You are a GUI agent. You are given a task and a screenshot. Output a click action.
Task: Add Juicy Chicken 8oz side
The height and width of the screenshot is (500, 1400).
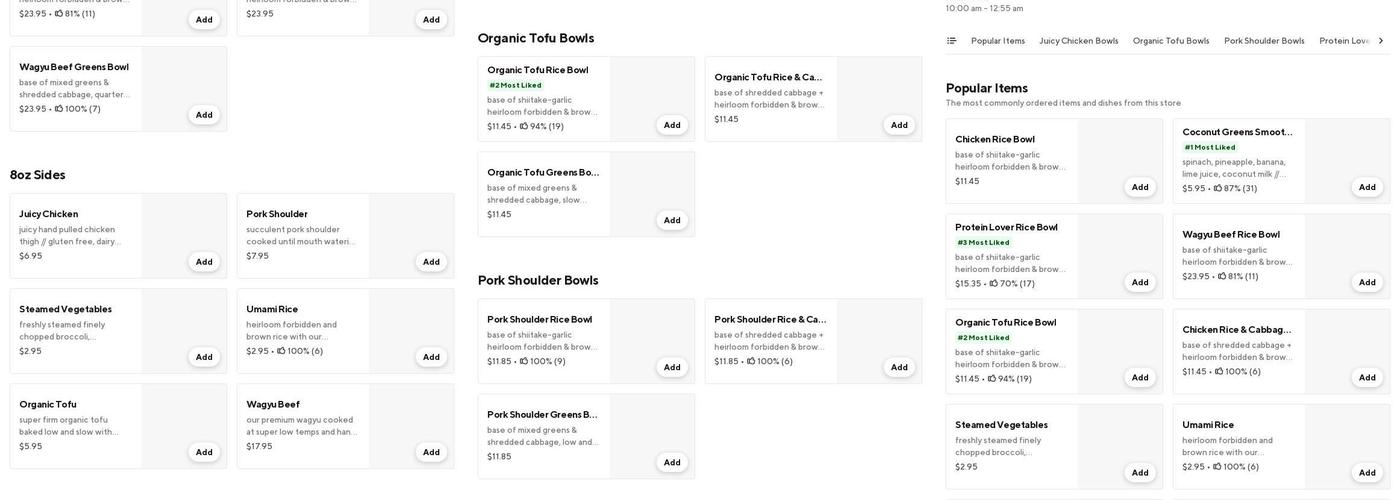pos(204,262)
